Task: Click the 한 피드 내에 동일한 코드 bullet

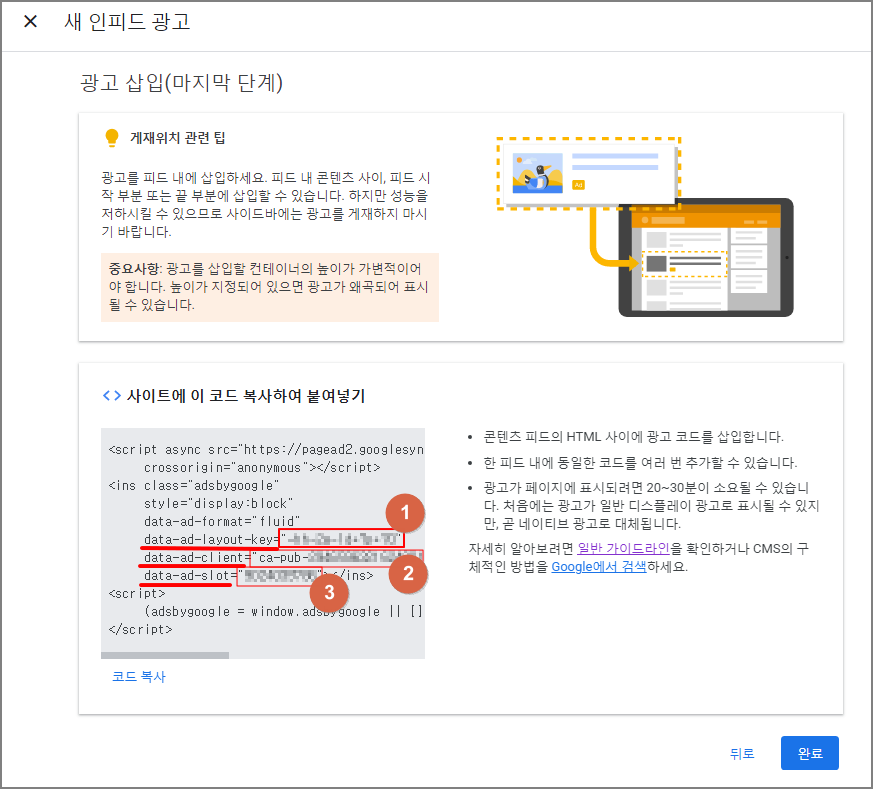Action: 640,463
